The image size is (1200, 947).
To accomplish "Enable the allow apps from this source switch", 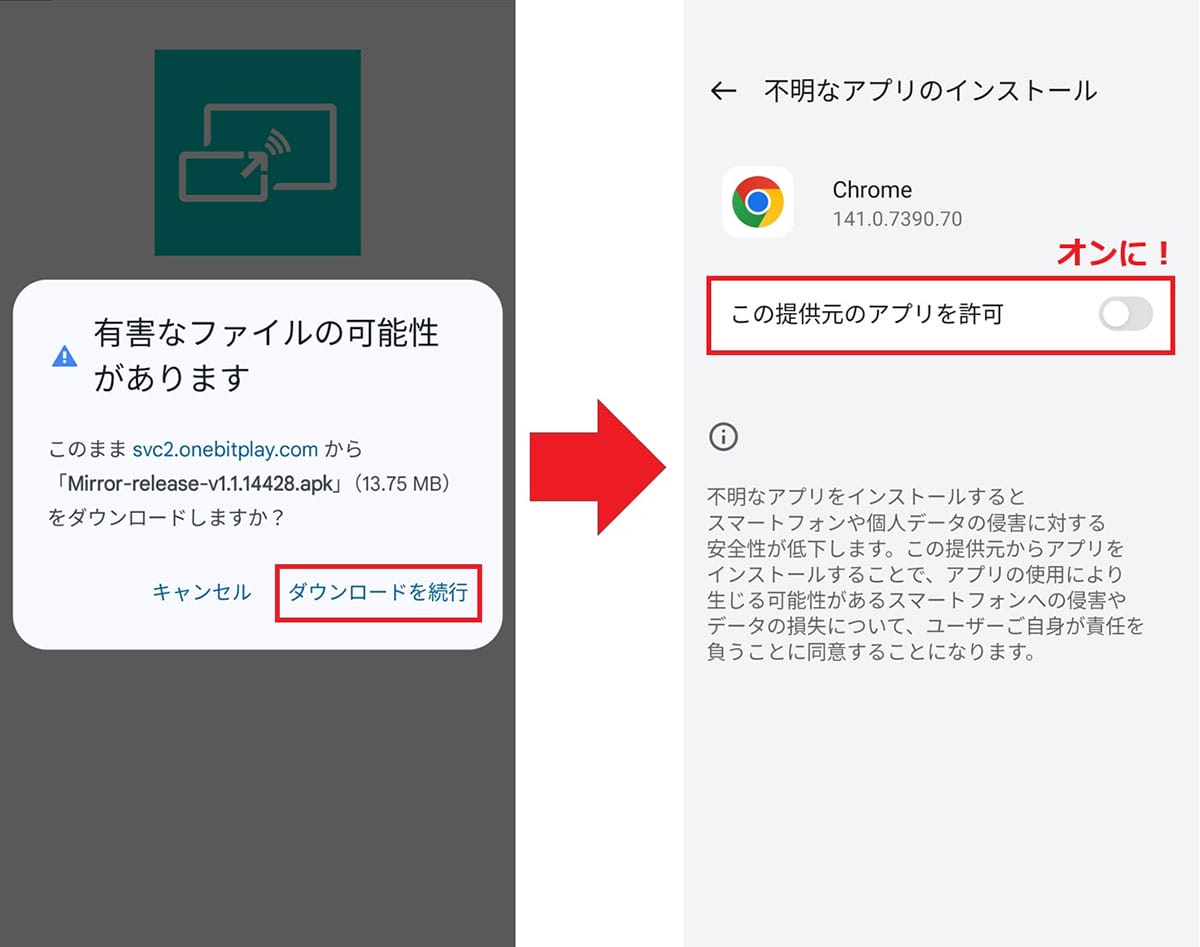I will coord(1125,315).
